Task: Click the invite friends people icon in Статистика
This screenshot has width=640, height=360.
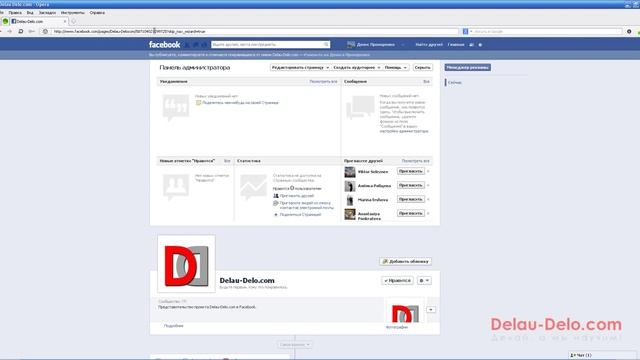Action: coord(276,196)
